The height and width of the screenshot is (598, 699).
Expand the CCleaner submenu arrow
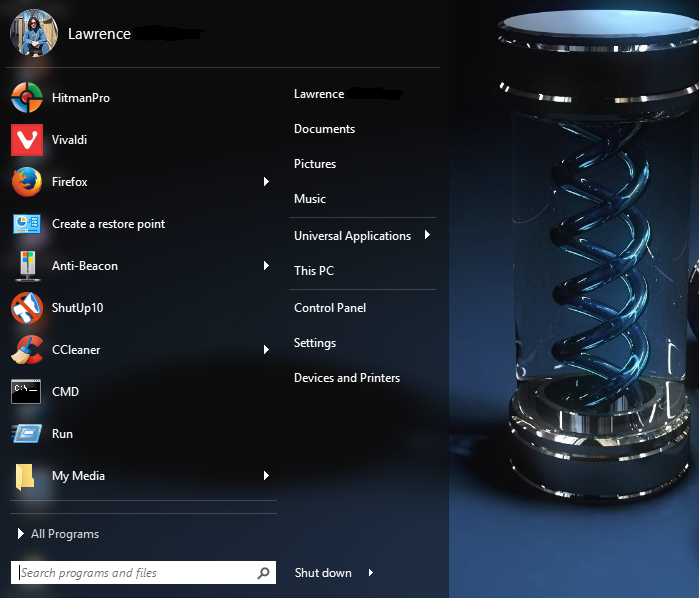tap(266, 350)
